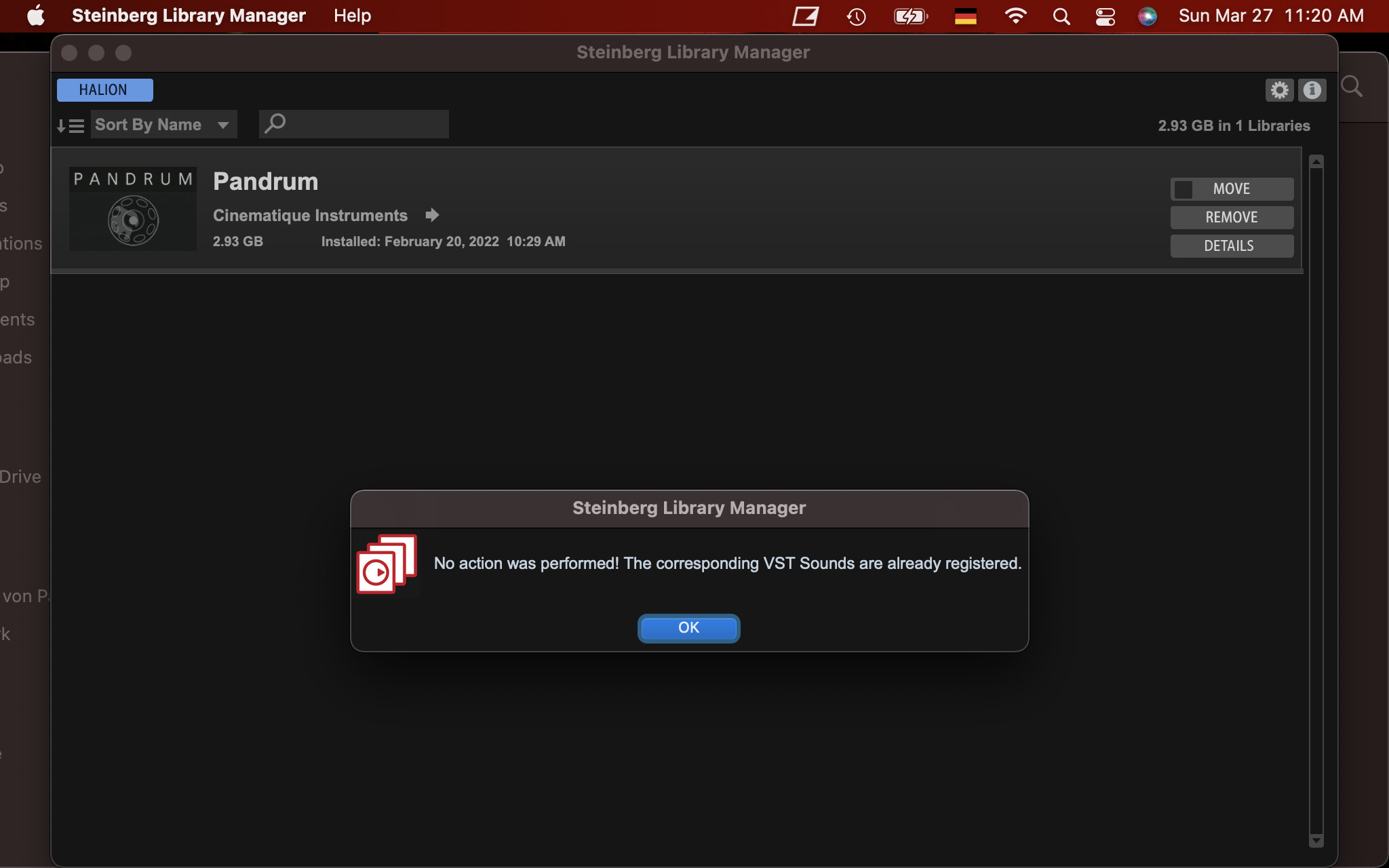Open Spotlight search in the menu bar
The width and height of the screenshot is (1389, 868).
1061,16
